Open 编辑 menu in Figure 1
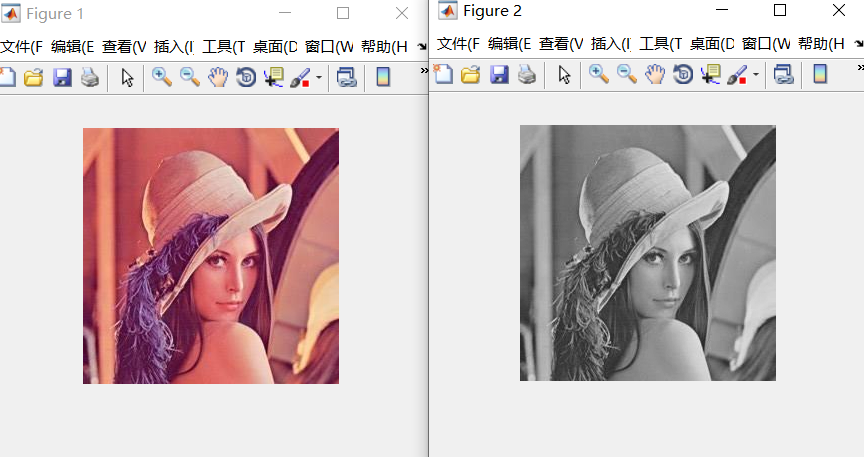Viewport: 864px width, 457px height. (x=72, y=47)
